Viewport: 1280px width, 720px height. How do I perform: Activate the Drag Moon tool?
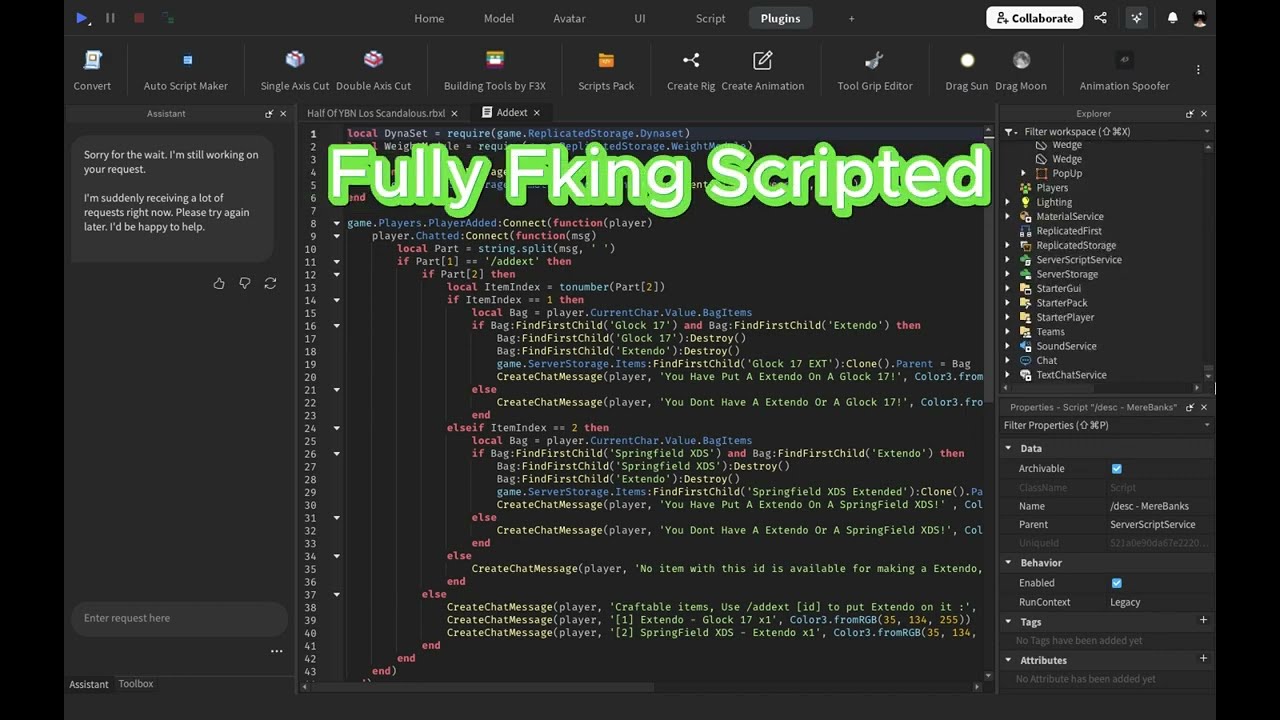(1021, 72)
